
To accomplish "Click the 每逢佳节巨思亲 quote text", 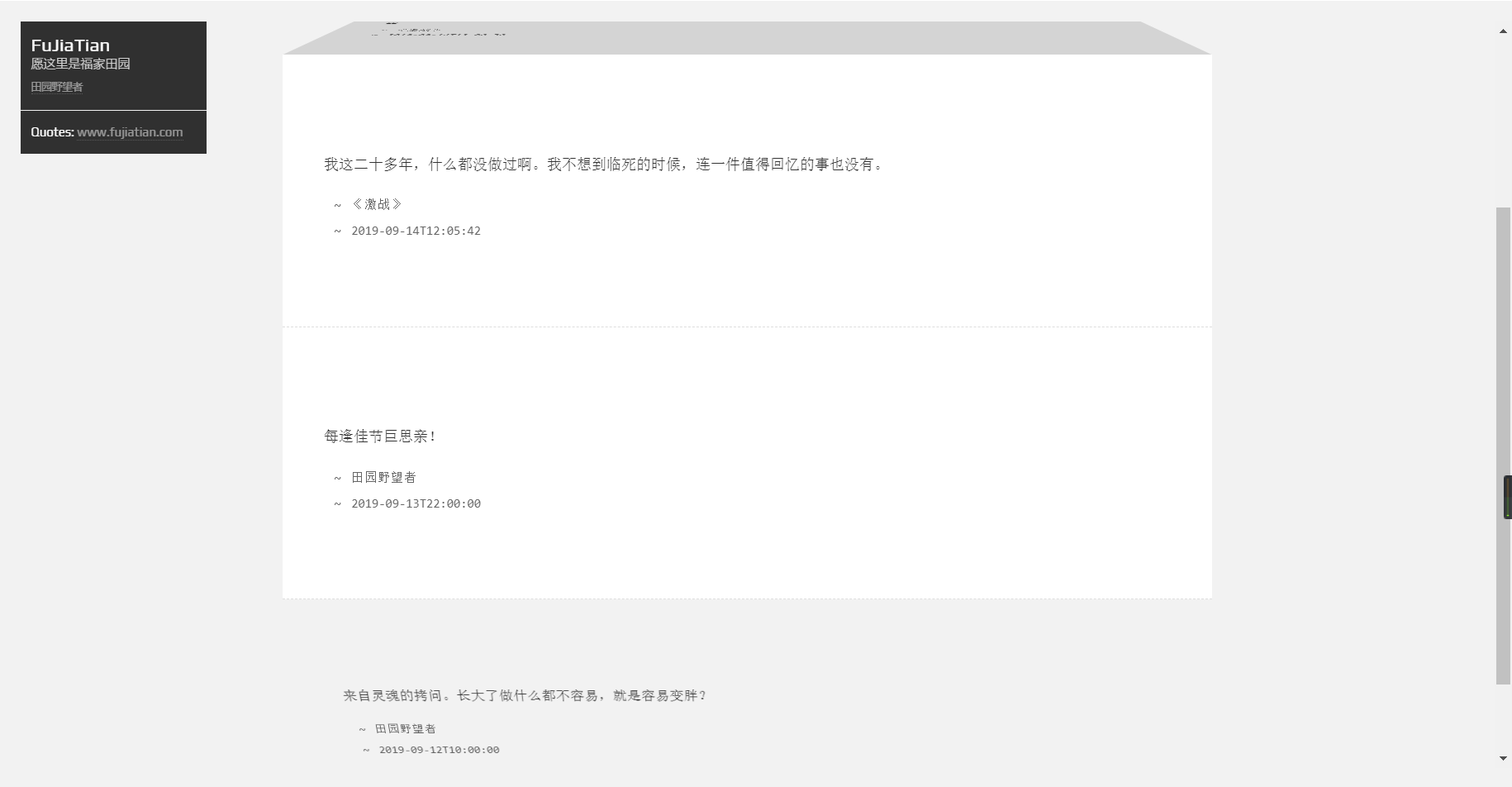I will coord(378,436).
